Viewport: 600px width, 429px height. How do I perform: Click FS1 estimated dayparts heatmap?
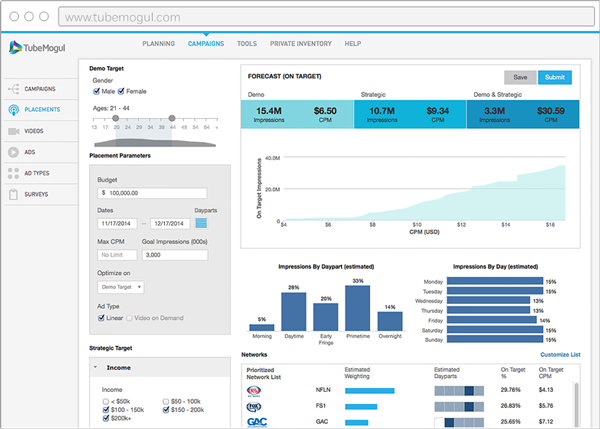459,406
